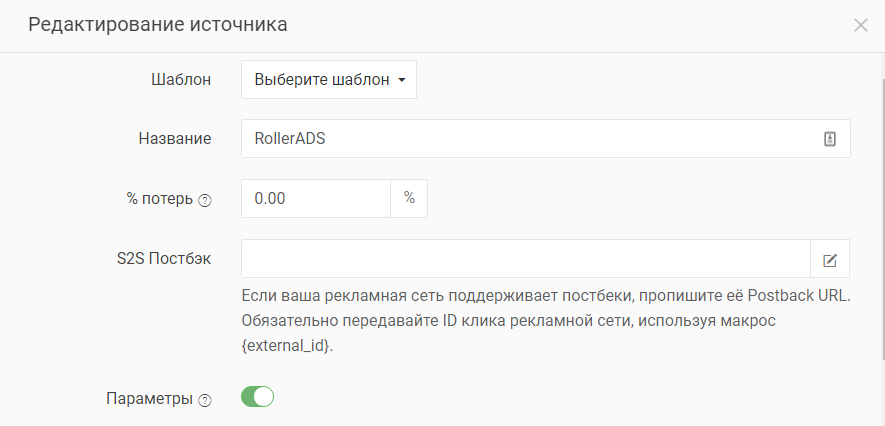Viewport: 885px width, 426px height.
Task: Open the 'Выберите шаблон' template dropdown
Action: (328, 80)
